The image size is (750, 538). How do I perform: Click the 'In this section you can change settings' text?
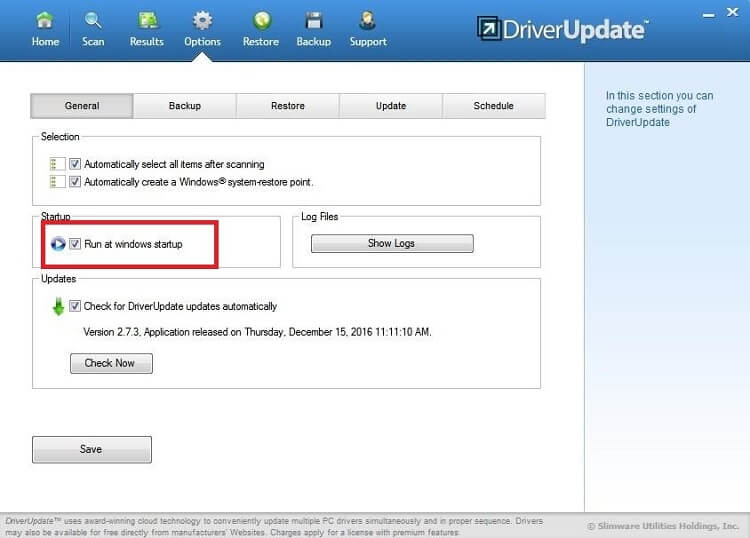coord(660,109)
